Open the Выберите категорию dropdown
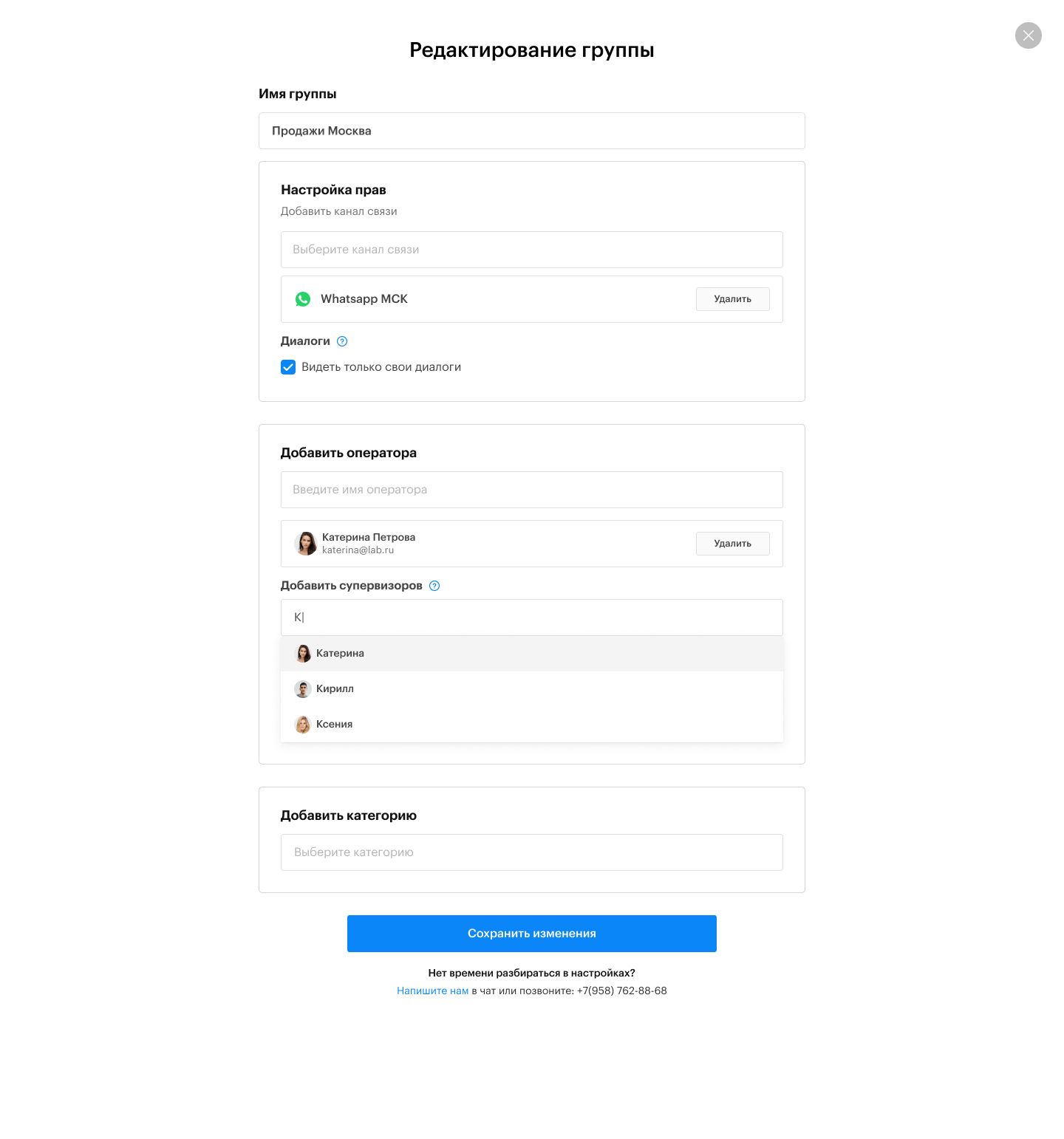 tap(531, 852)
